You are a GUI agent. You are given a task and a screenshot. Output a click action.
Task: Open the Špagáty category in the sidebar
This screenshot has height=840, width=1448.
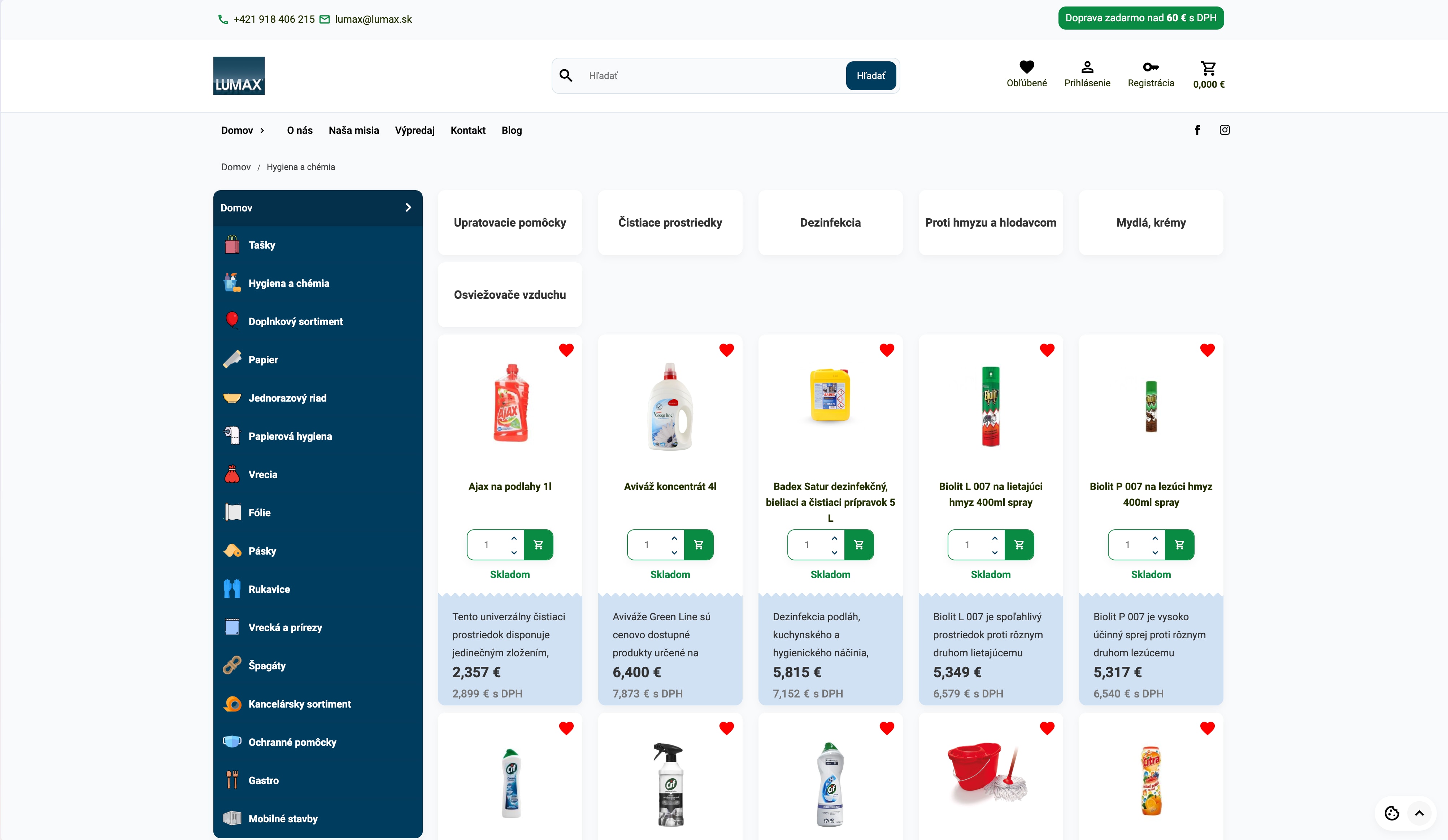318,665
